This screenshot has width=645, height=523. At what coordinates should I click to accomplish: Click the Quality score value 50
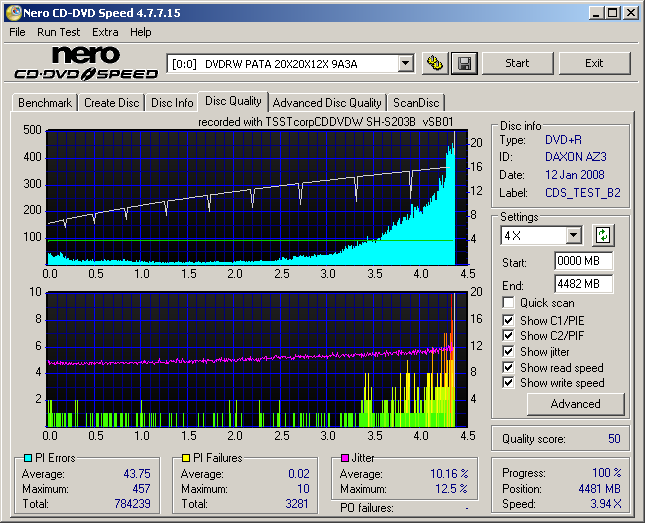614,439
